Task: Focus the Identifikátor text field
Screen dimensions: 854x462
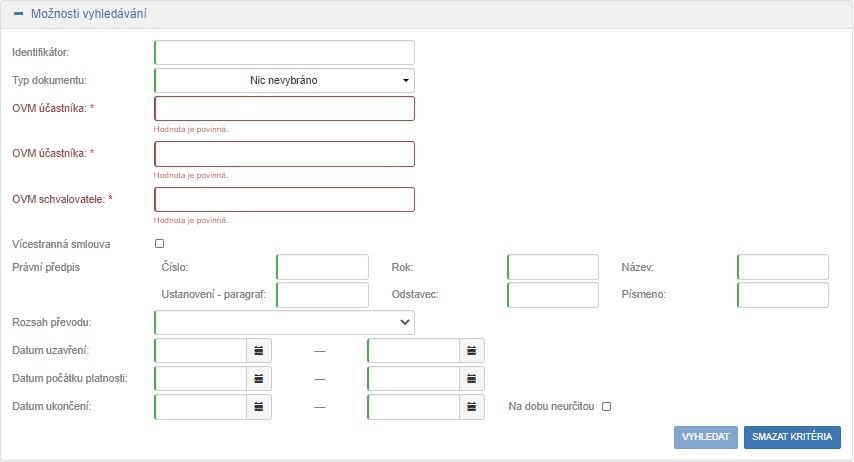Action: pos(284,52)
